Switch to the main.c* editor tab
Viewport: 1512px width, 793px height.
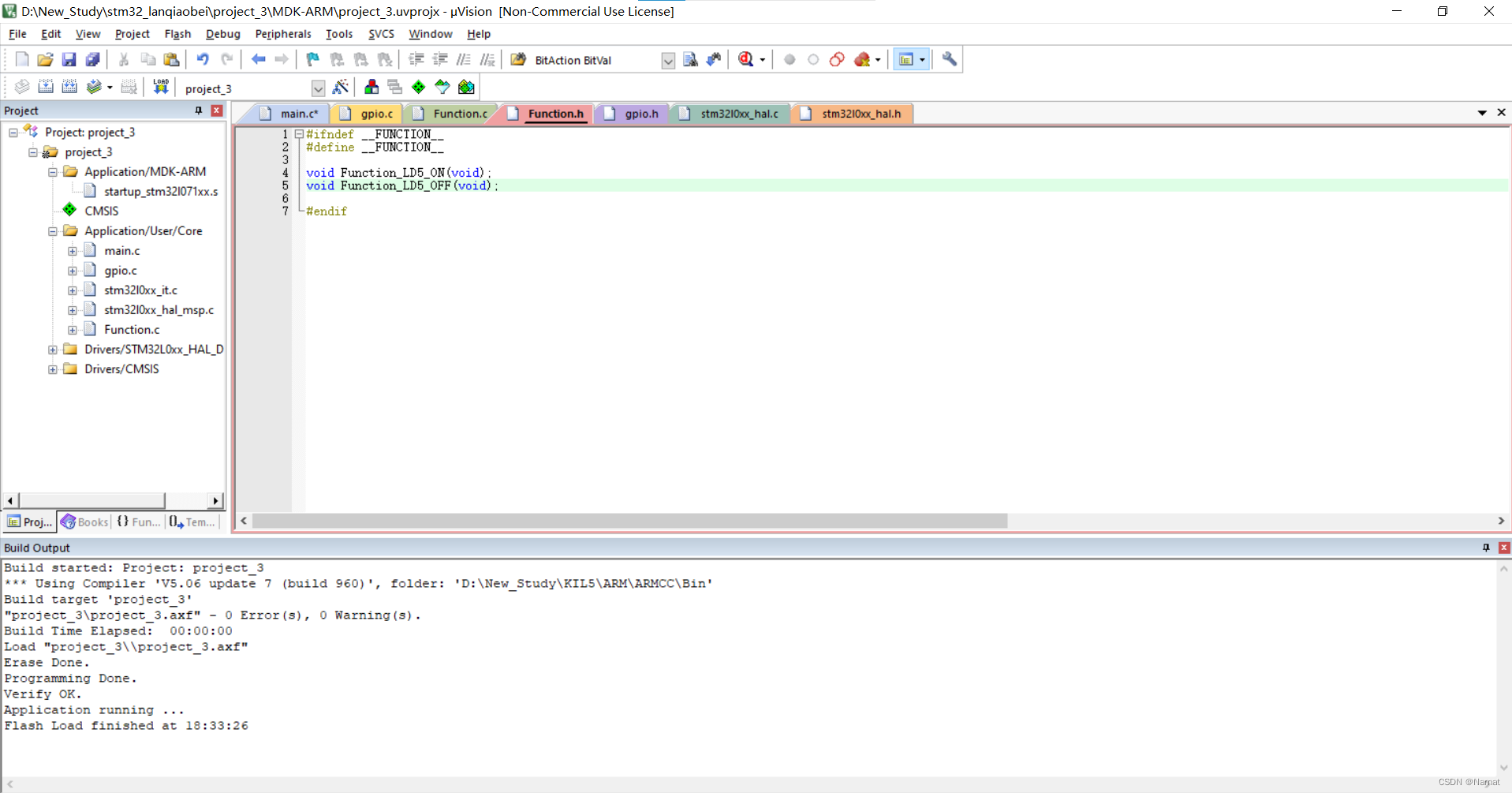[x=289, y=114]
